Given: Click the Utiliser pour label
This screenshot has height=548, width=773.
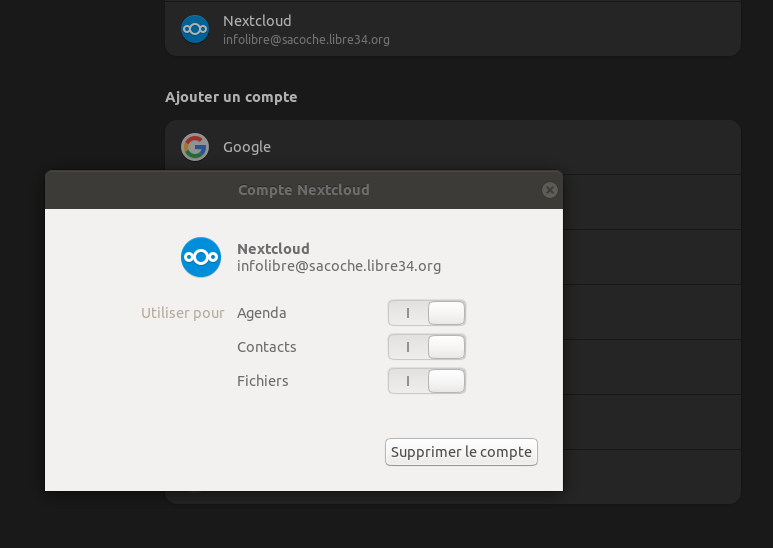Looking at the screenshot, I should pos(183,313).
